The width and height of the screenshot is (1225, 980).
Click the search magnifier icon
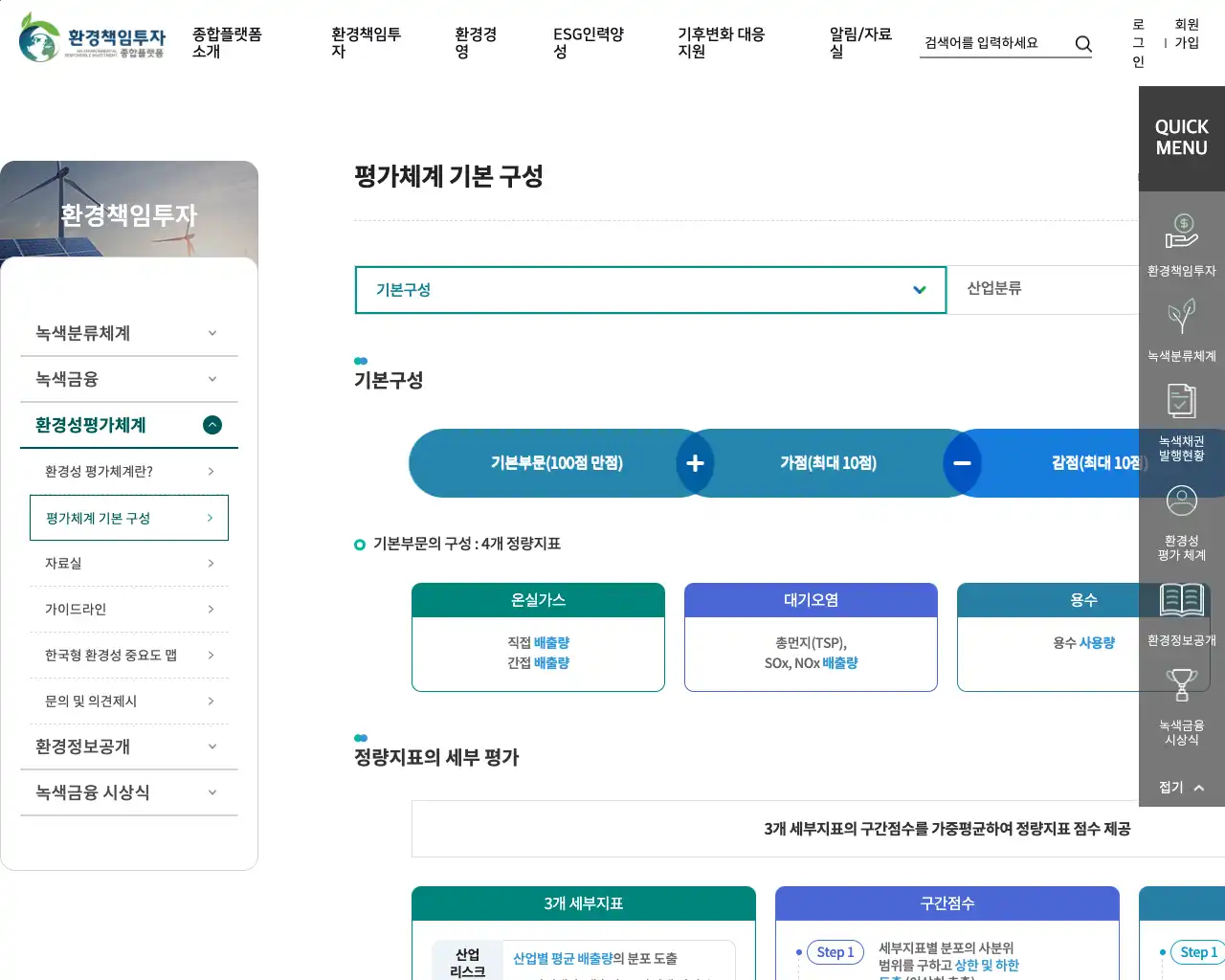click(1083, 44)
